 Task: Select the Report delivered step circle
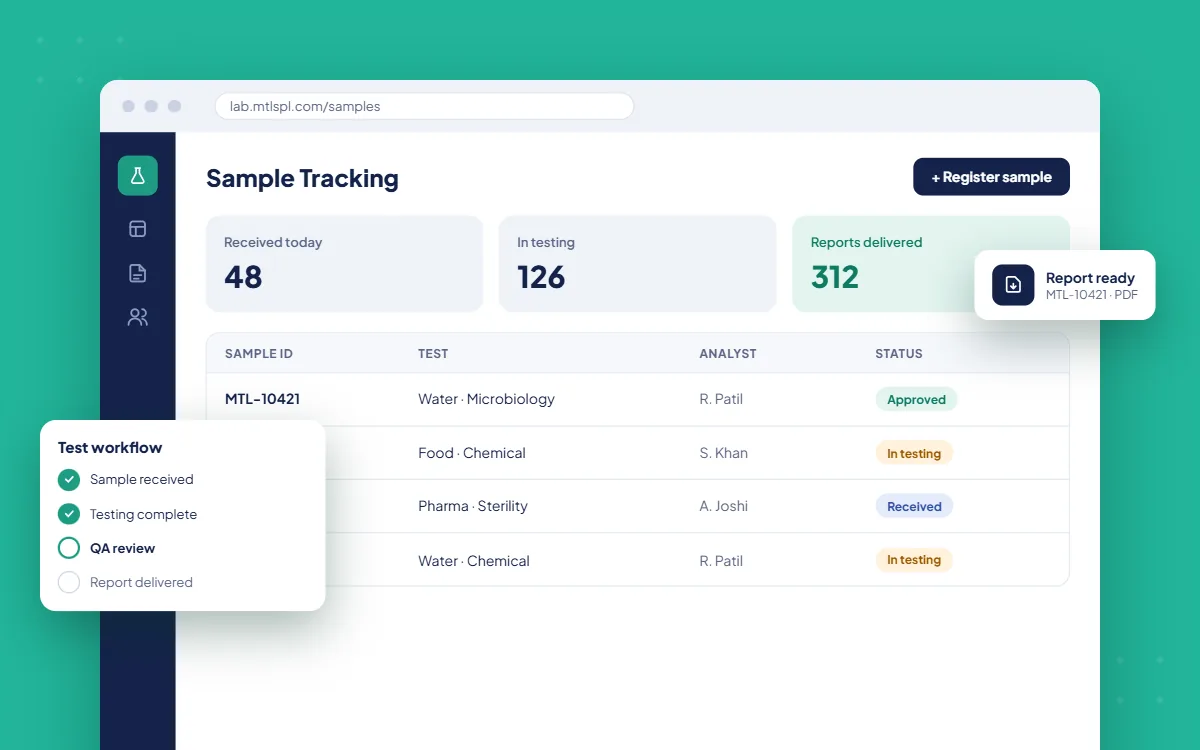69,582
